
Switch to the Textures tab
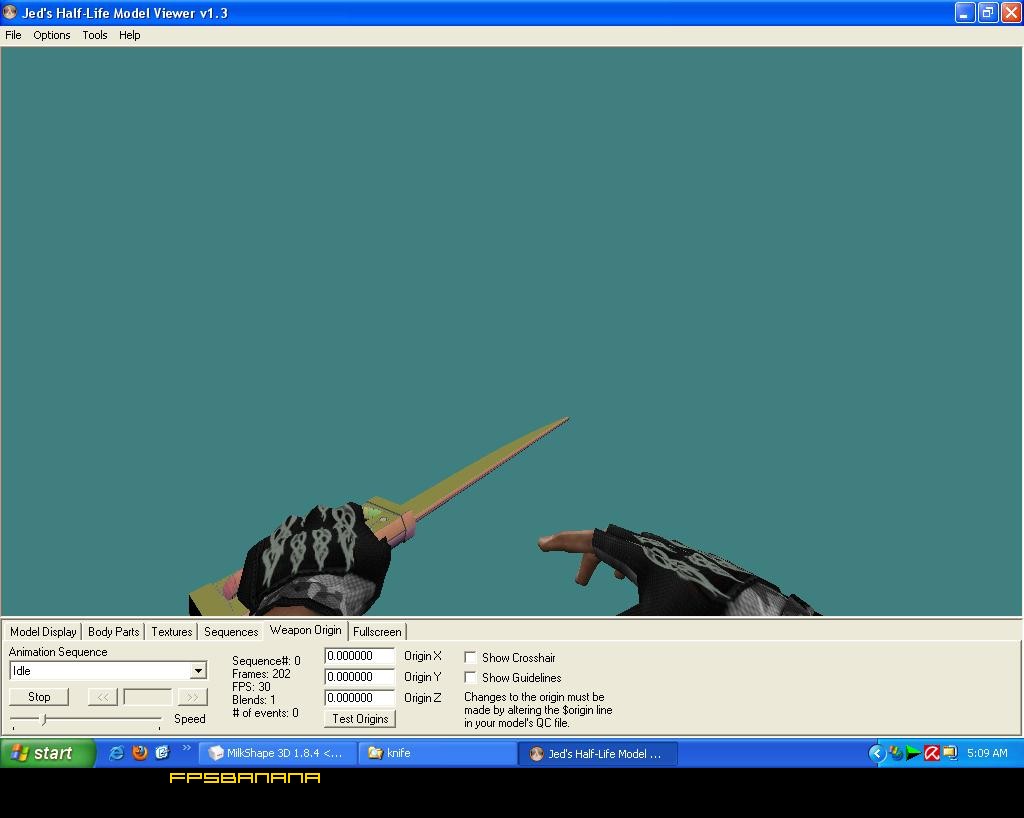pos(171,632)
